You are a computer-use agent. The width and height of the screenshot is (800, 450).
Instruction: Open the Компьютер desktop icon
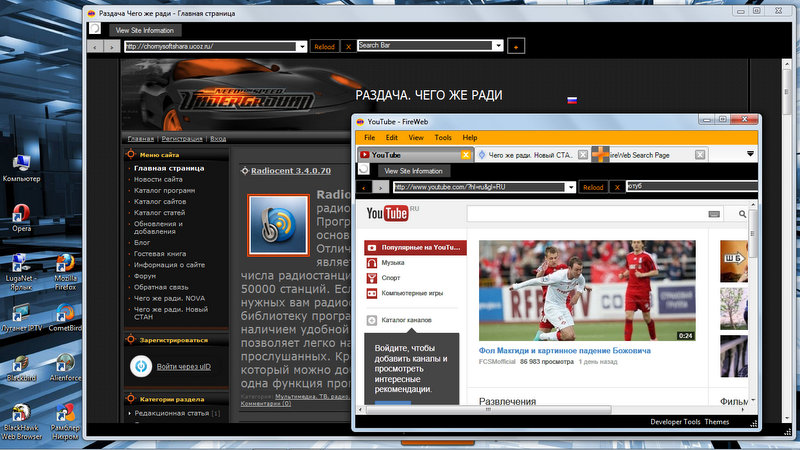point(21,168)
